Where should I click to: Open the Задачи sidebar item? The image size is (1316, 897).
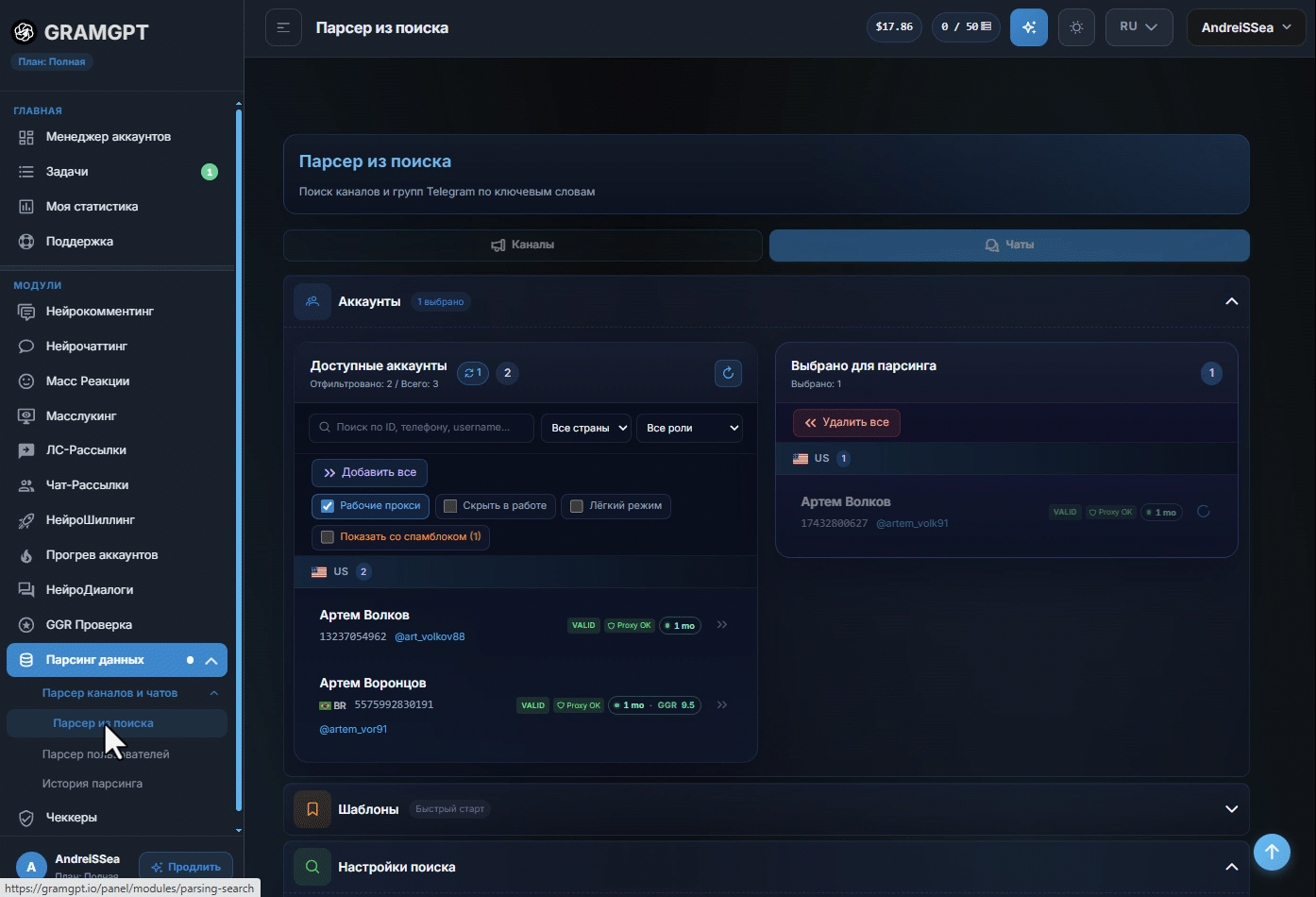[117, 172]
